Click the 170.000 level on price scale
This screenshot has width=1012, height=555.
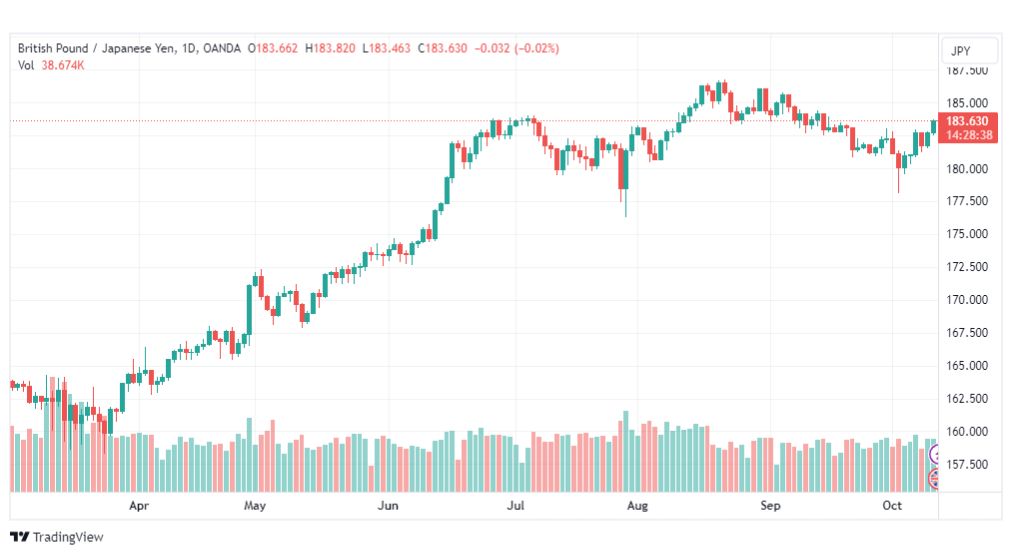(x=967, y=299)
